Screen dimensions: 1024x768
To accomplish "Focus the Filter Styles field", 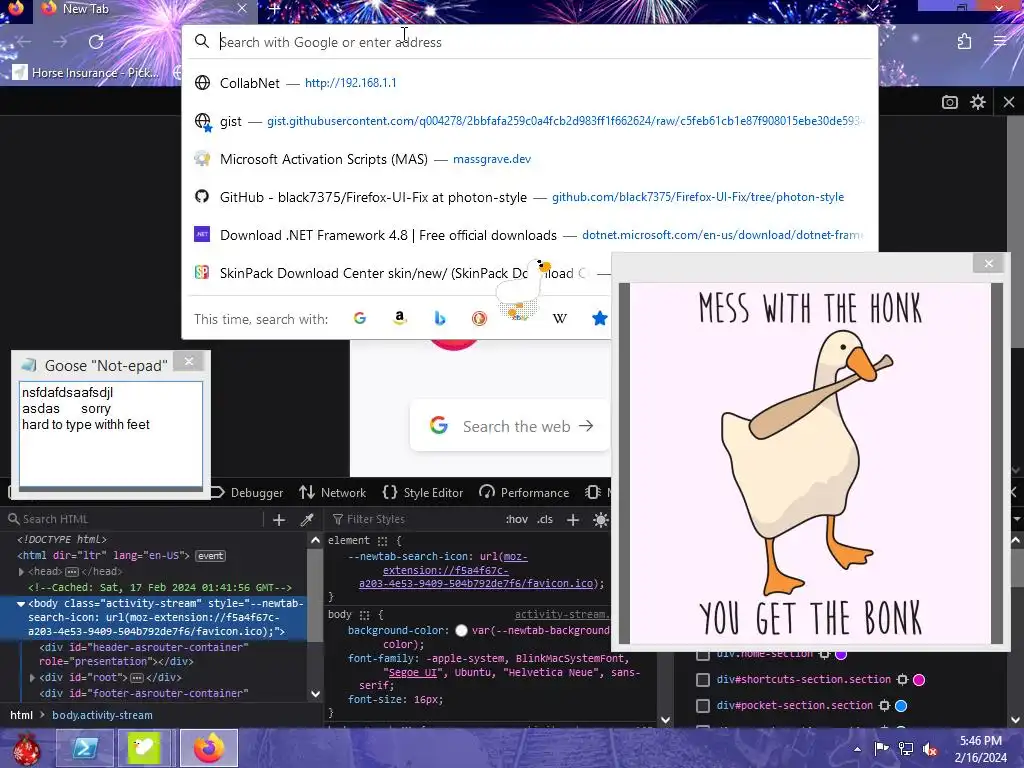I will click(415, 519).
